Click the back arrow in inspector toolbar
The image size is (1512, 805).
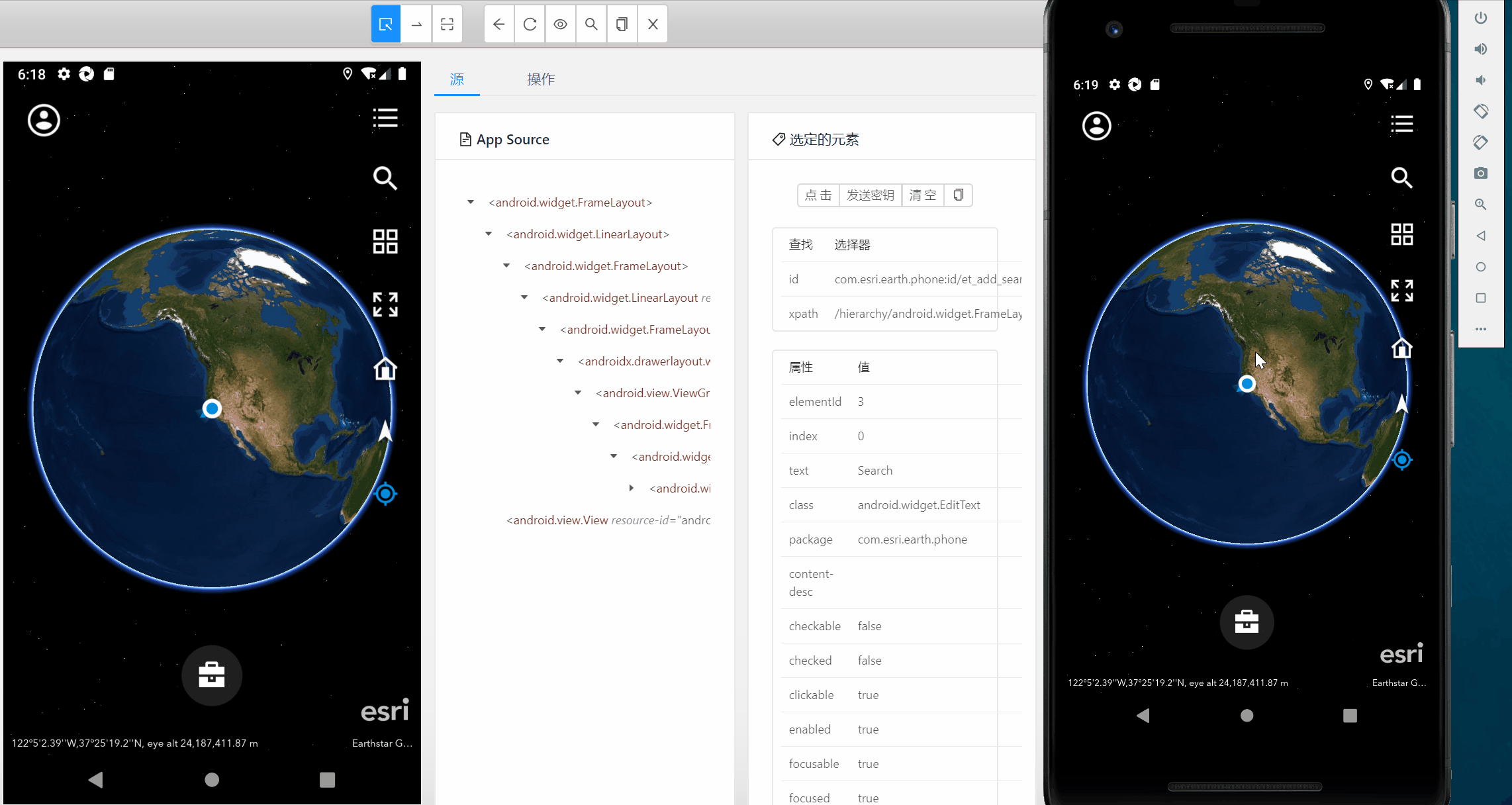click(499, 24)
